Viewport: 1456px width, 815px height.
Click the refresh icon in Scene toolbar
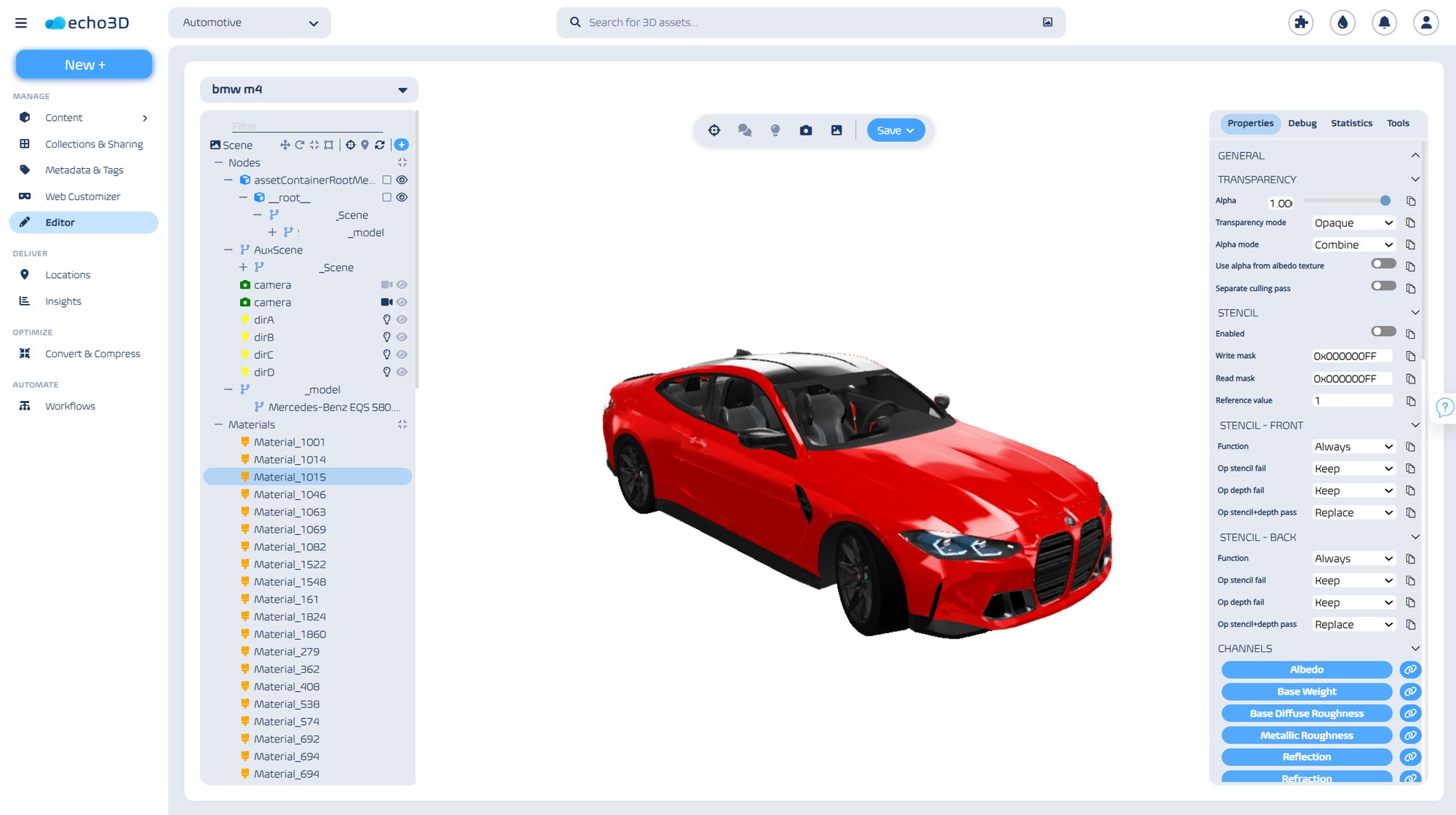(379, 145)
